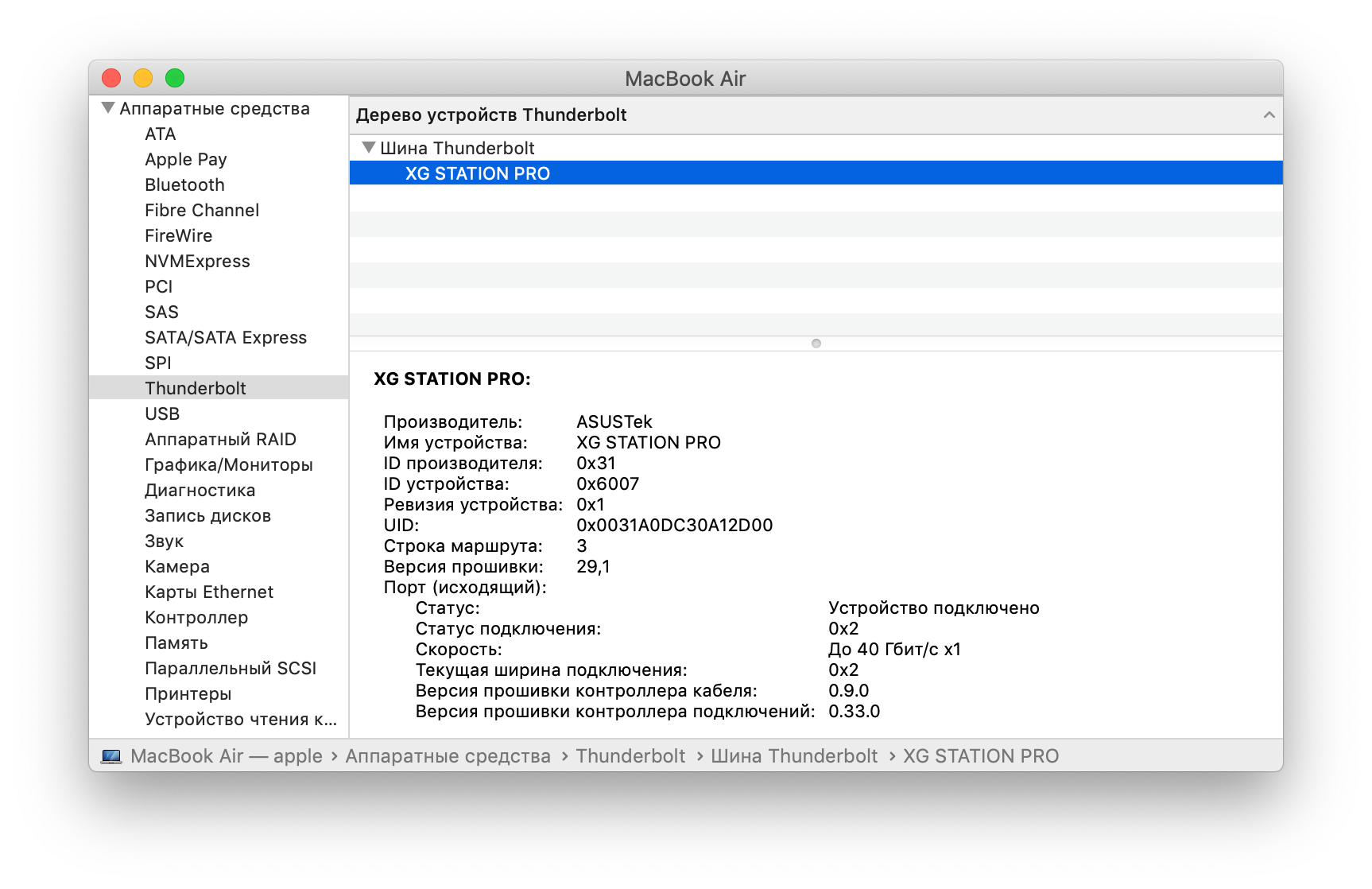
Task: Select USB in the hardware list
Action: [162, 413]
